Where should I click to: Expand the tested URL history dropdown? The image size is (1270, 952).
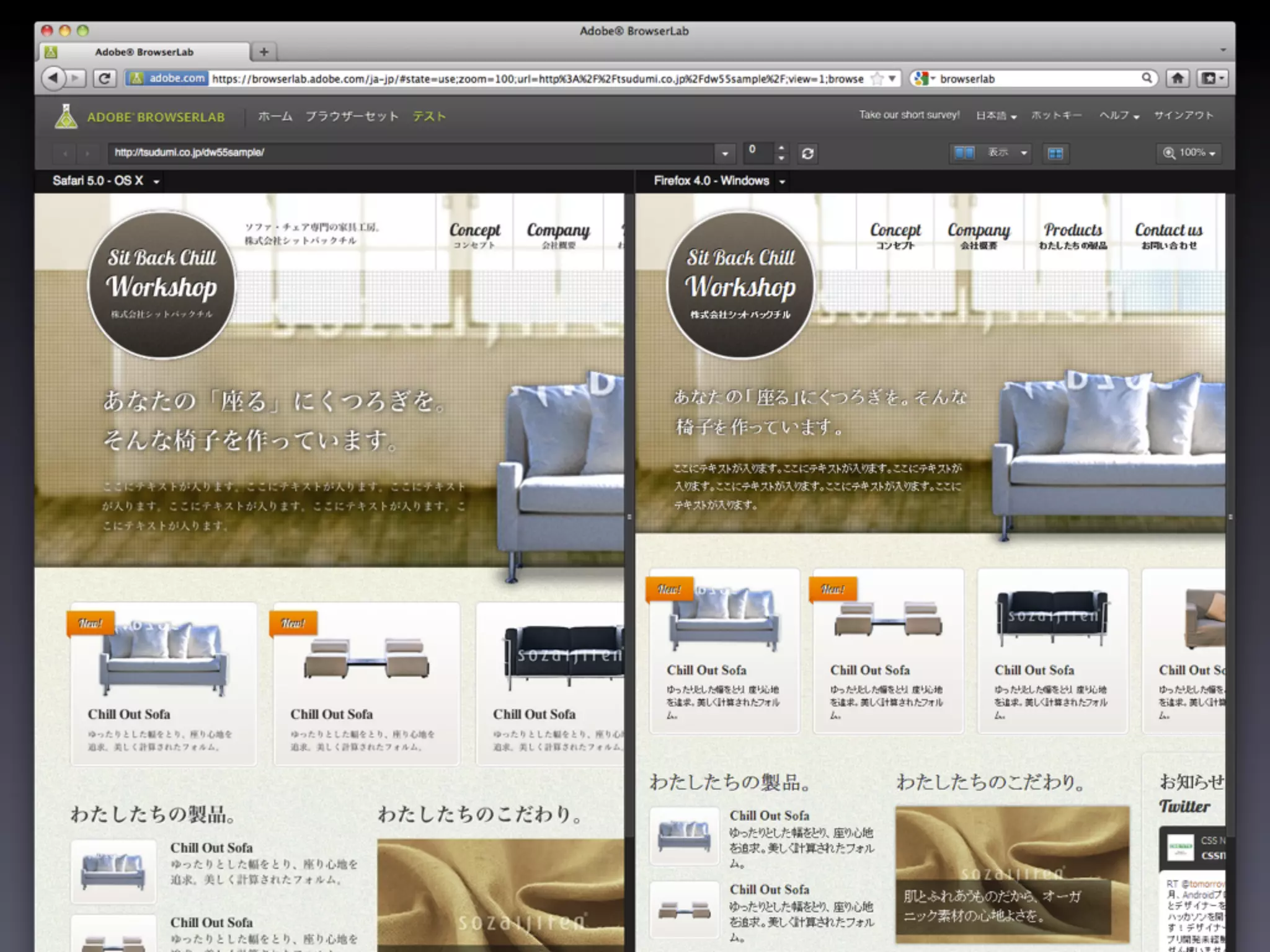(x=724, y=153)
